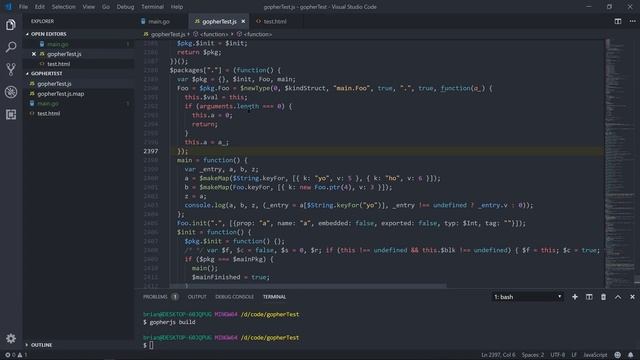Click the code minimap on the right

[x=620, y=163]
